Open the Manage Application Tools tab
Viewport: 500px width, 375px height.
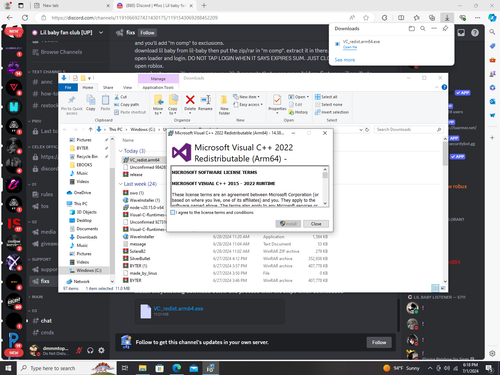tap(158, 87)
